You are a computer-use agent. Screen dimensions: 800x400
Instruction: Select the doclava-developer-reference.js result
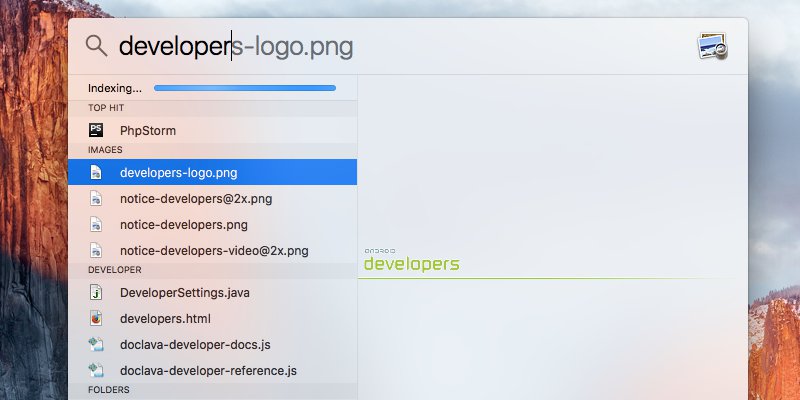pyautogui.click(x=213, y=371)
